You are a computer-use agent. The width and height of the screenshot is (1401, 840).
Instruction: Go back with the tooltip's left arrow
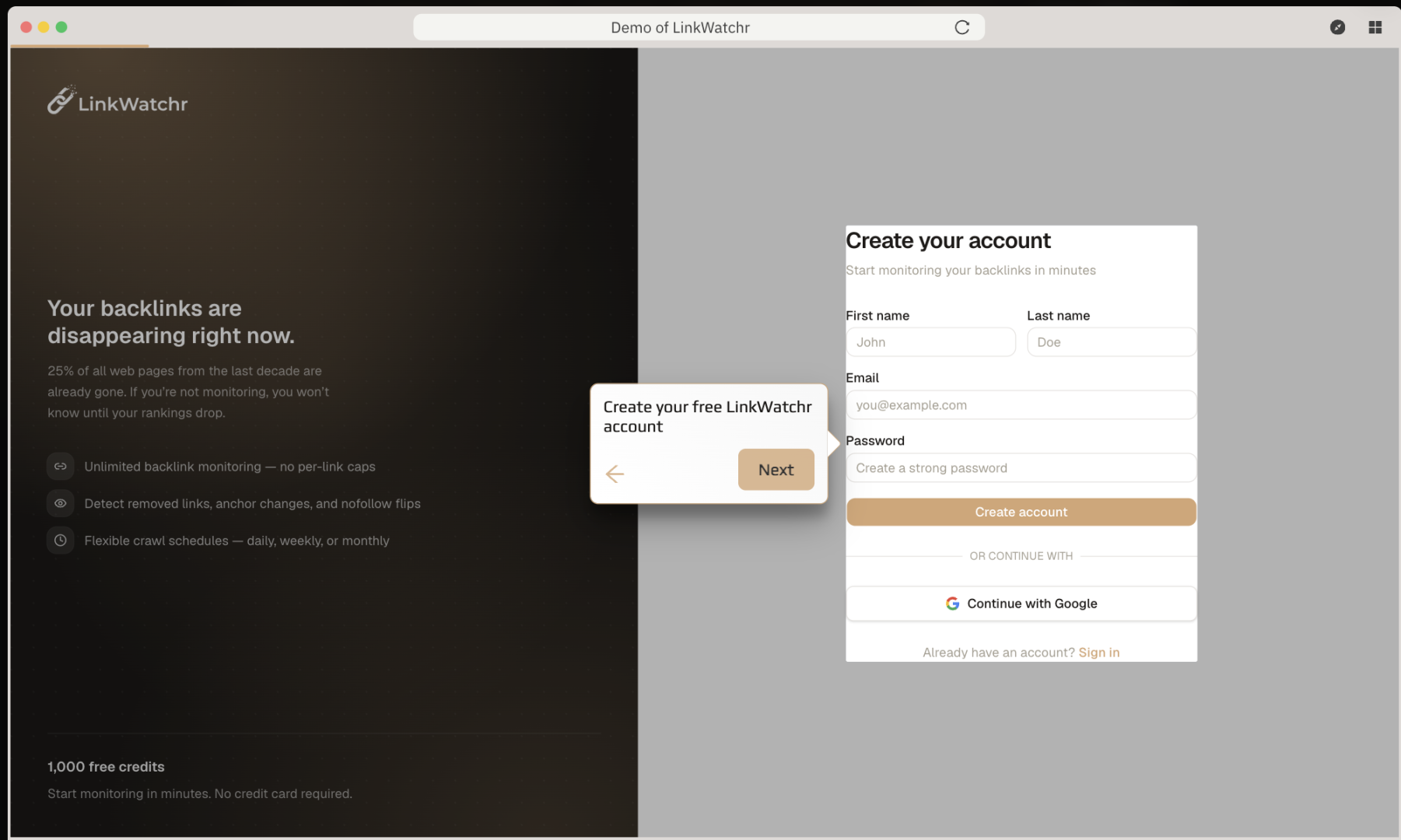coord(615,474)
